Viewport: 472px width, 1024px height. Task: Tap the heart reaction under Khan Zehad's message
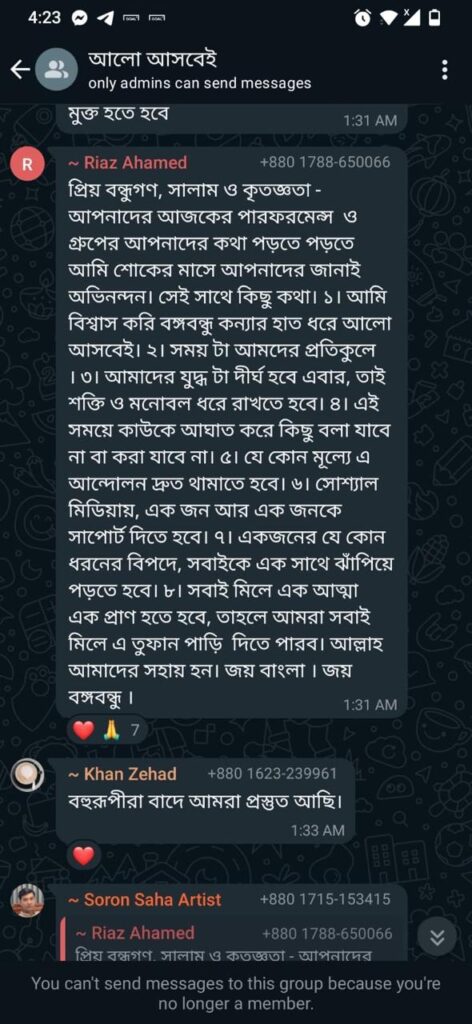(x=84, y=856)
